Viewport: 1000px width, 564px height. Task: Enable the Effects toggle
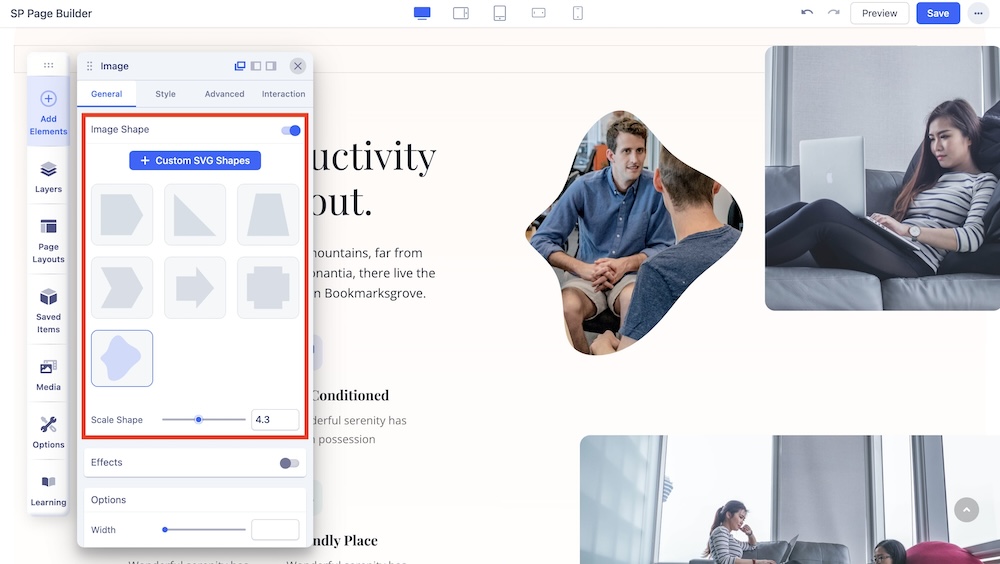pos(289,463)
